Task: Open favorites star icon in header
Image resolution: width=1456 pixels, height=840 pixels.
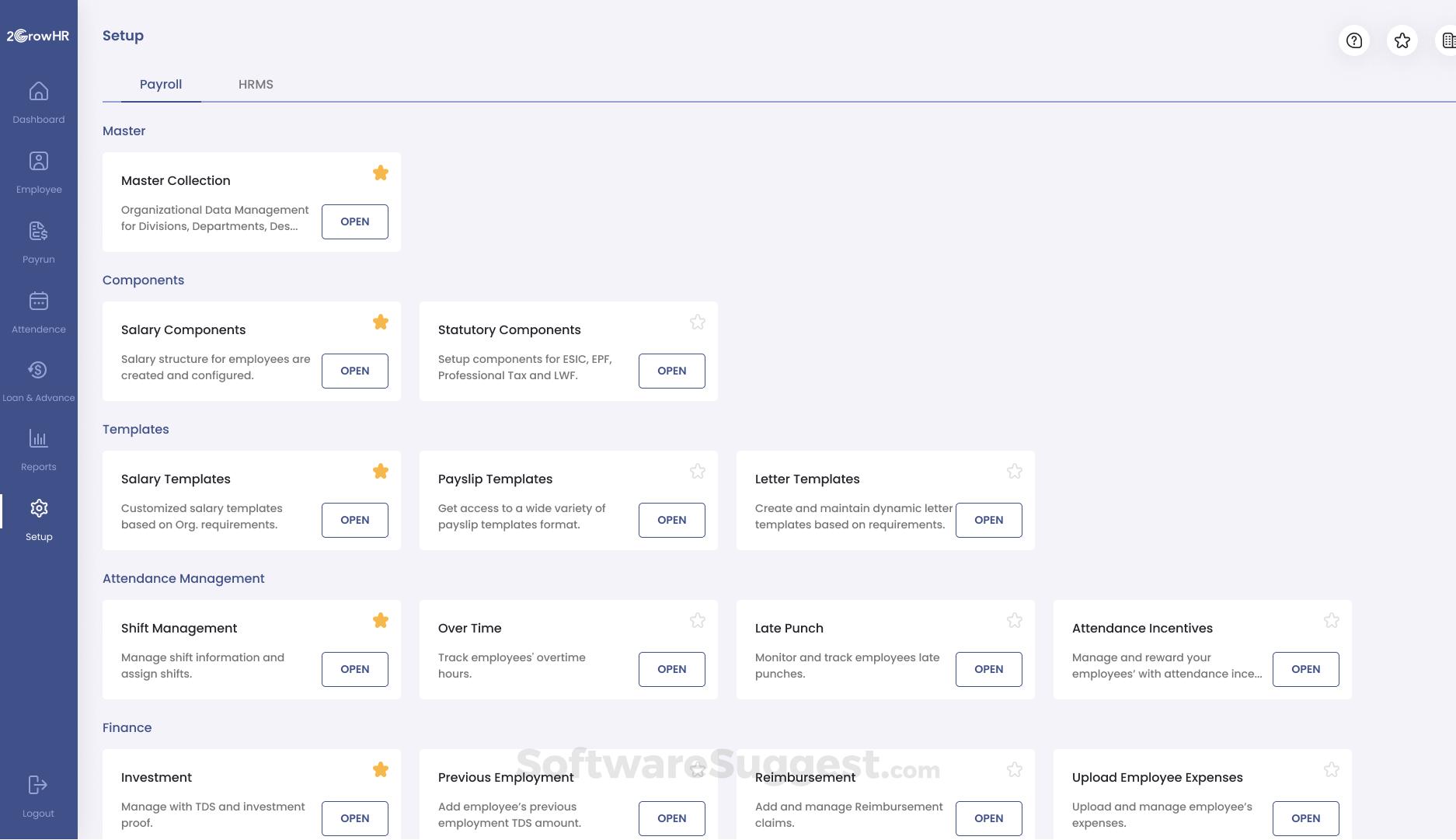Action: [1402, 40]
